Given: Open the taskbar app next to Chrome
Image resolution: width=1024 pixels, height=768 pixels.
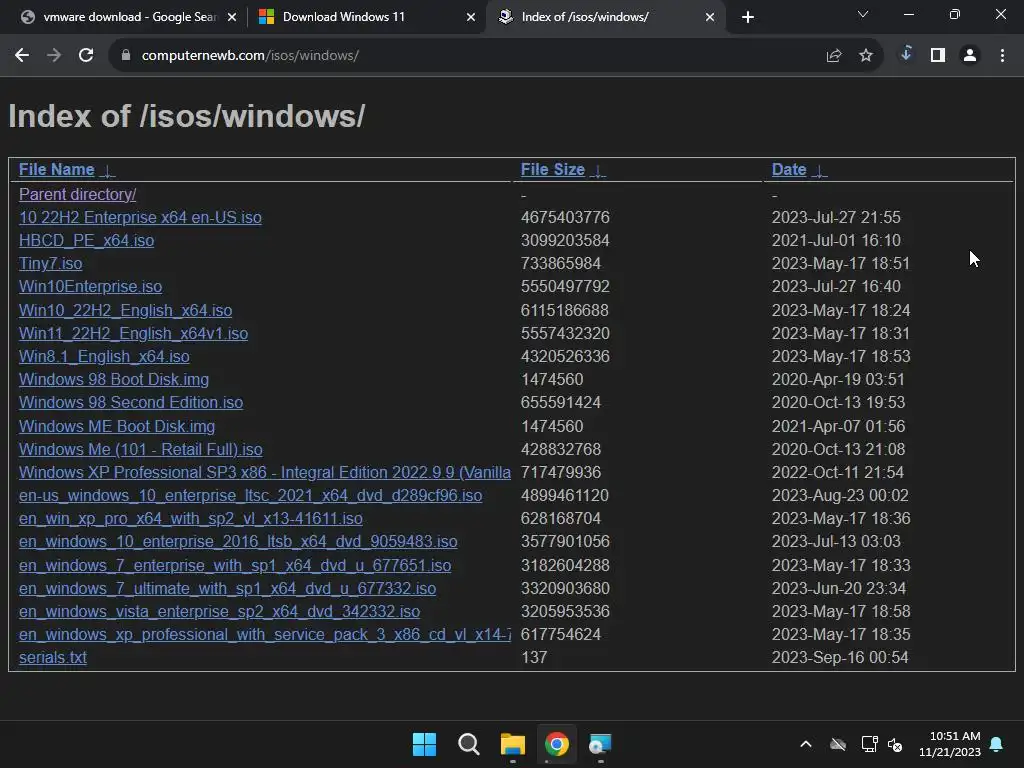Looking at the screenshot, I should click(x=600, y=744).
